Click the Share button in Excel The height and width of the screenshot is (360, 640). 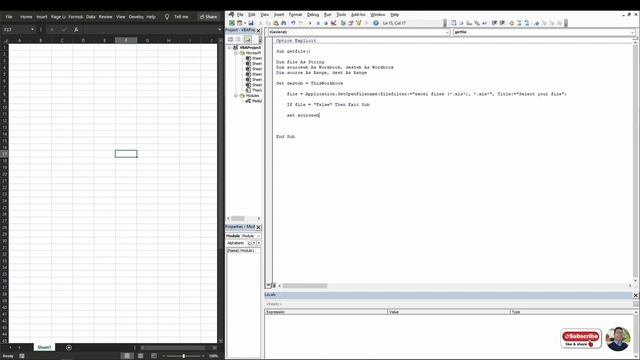coord(209,17)
